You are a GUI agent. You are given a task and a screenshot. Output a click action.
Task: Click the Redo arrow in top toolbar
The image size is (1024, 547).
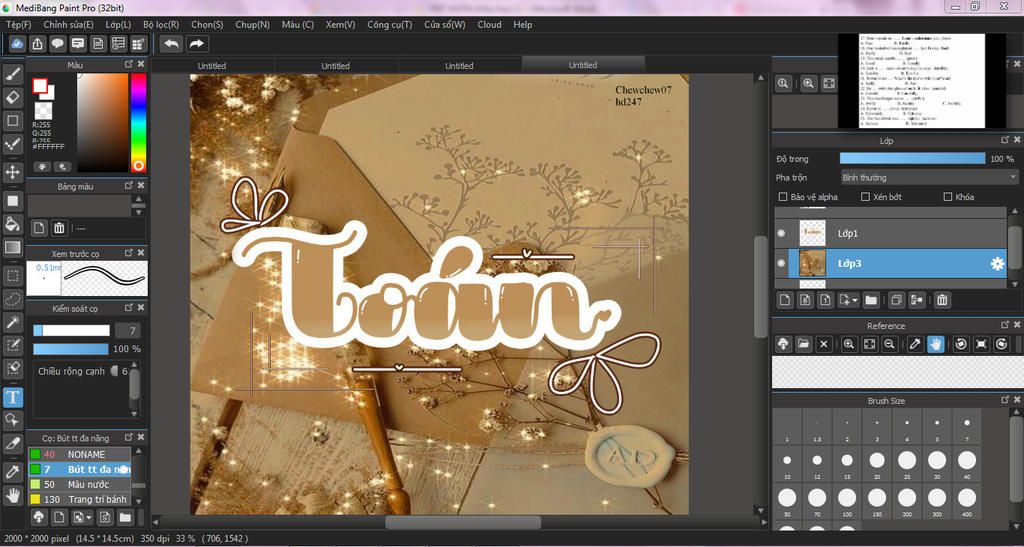[x=197, y=44]
